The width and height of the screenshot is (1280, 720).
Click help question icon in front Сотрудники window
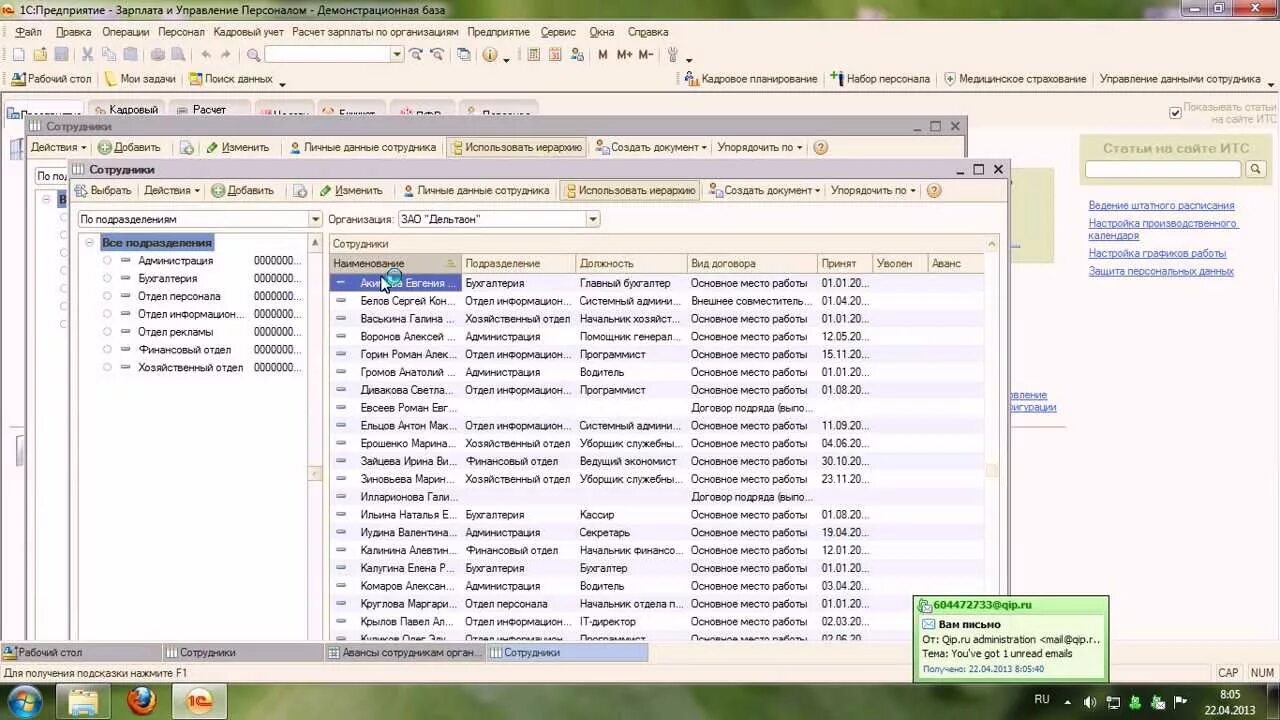[934, 190]
